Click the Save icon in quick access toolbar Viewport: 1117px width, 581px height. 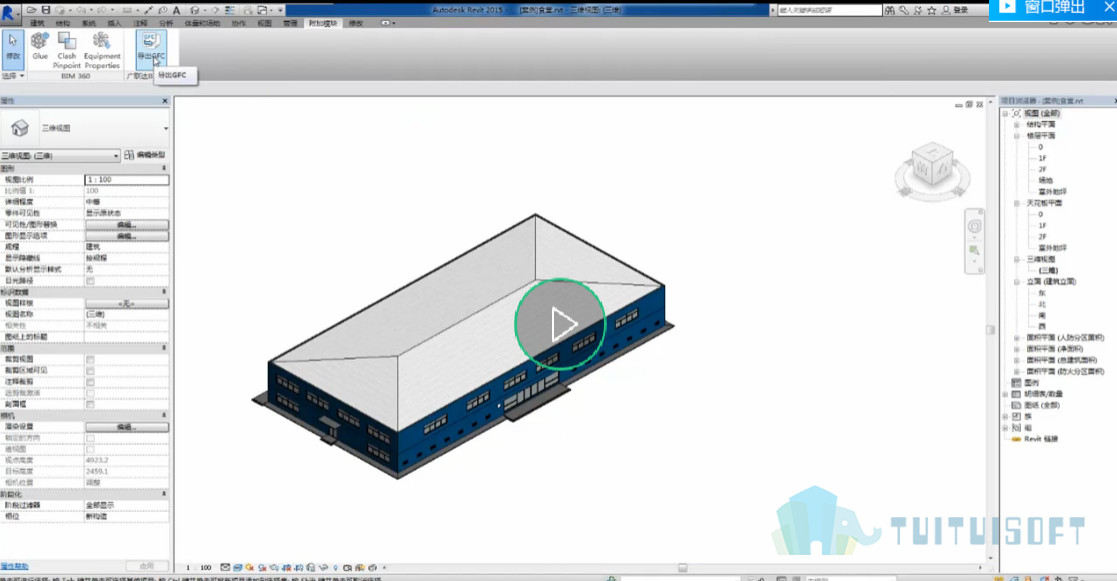46,10
